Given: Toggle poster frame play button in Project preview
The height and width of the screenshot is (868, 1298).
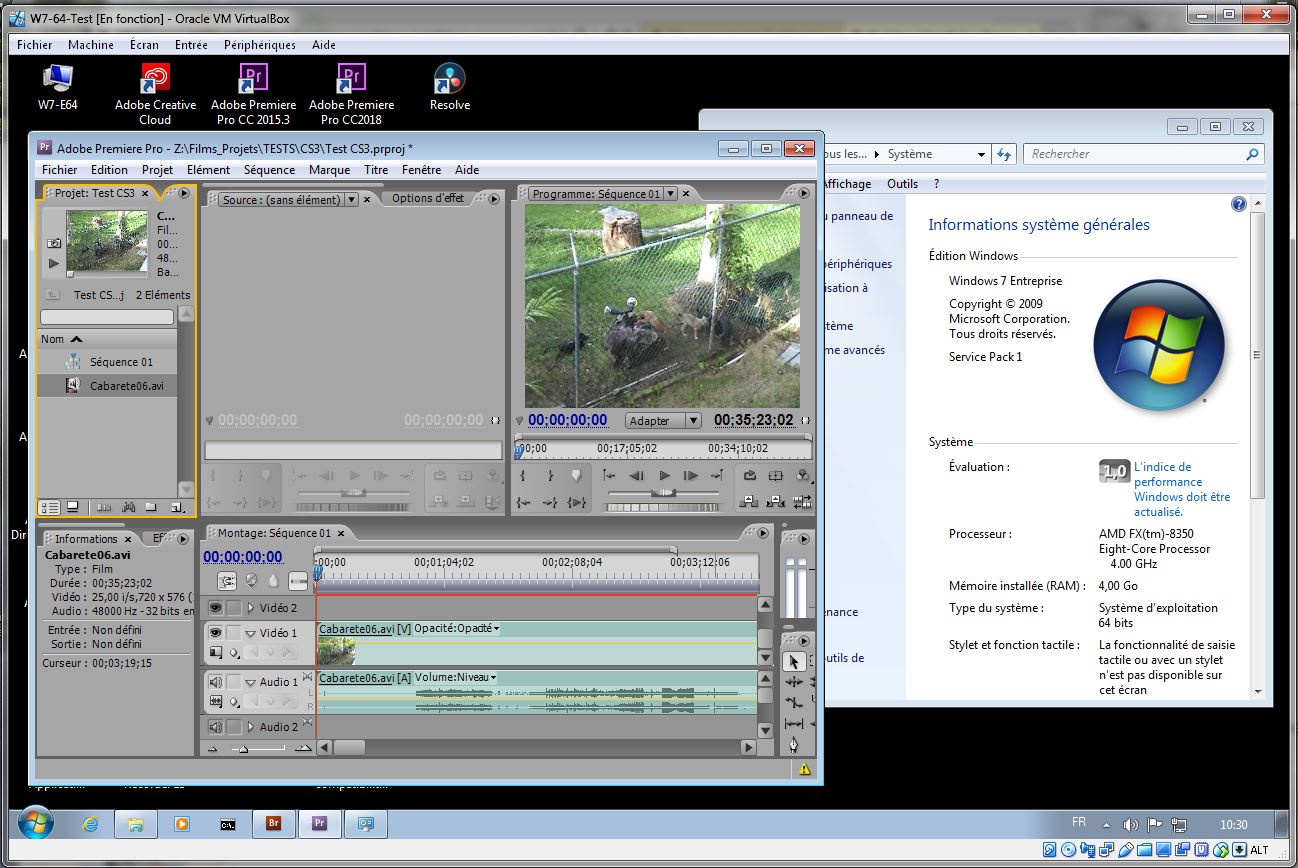Looking at the screenshot, I should click(x=54, y=263).
